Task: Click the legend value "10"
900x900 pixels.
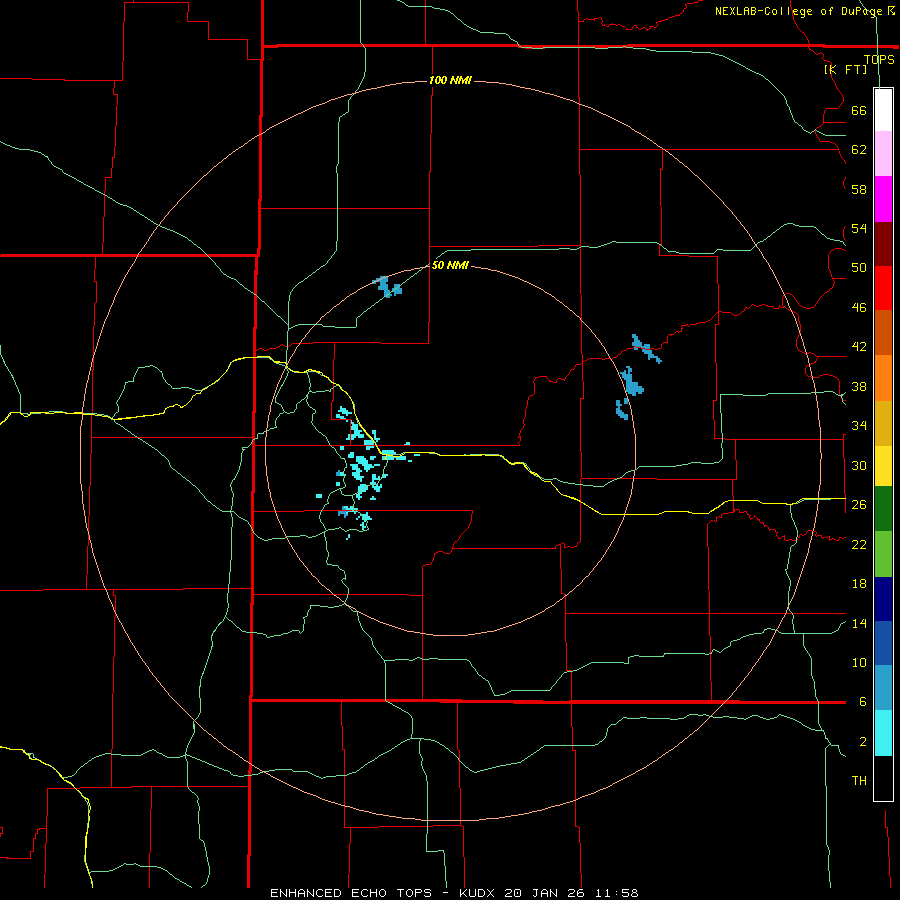Action: pos(859,662)
